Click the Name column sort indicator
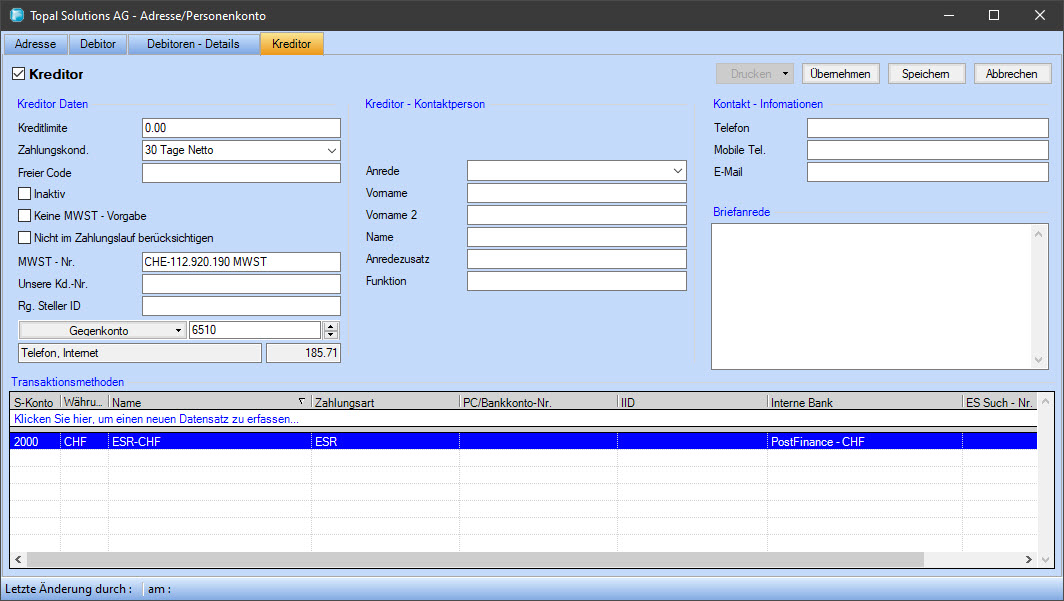Screen dimensions: 1064x601 pyautogui.click(x=302, y=402)
